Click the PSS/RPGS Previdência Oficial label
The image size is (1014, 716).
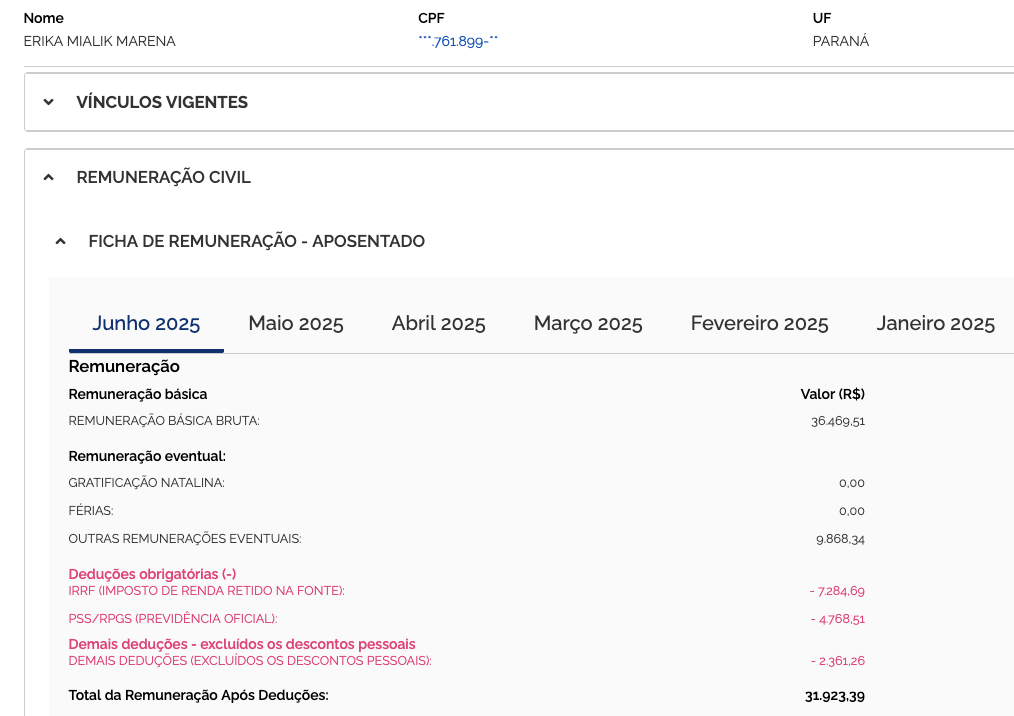point(172,619)
